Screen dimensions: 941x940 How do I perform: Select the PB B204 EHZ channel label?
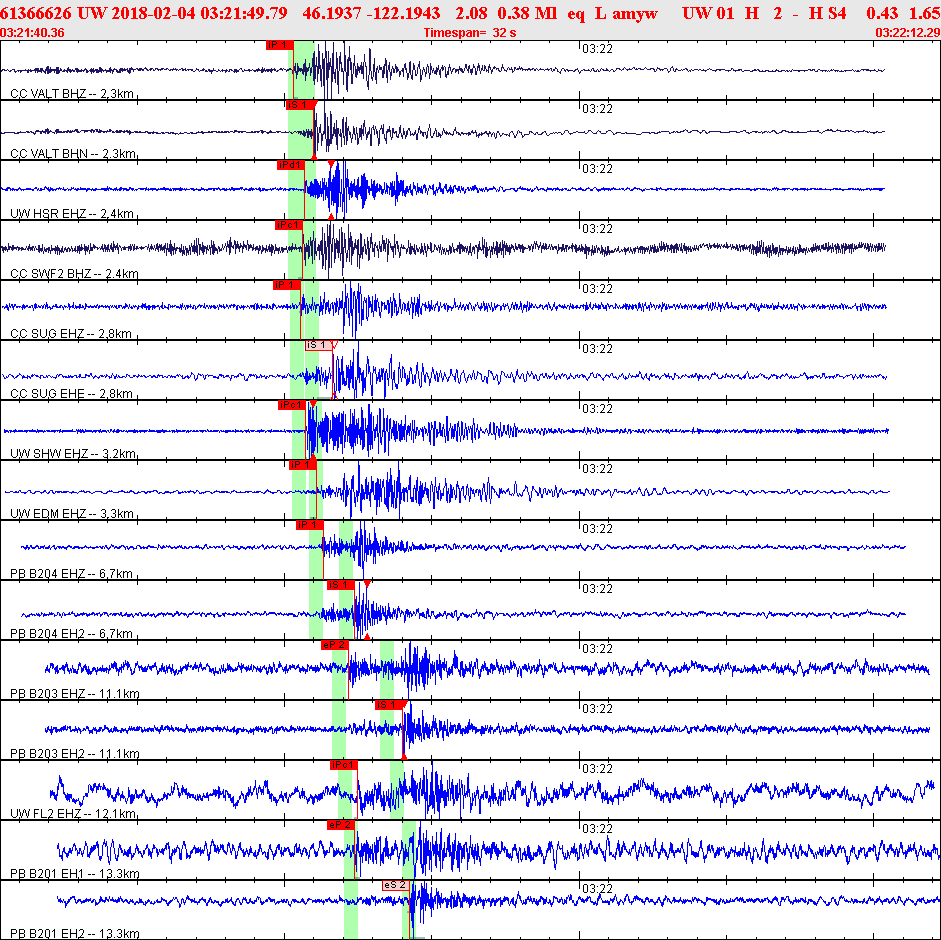[71, 574]
